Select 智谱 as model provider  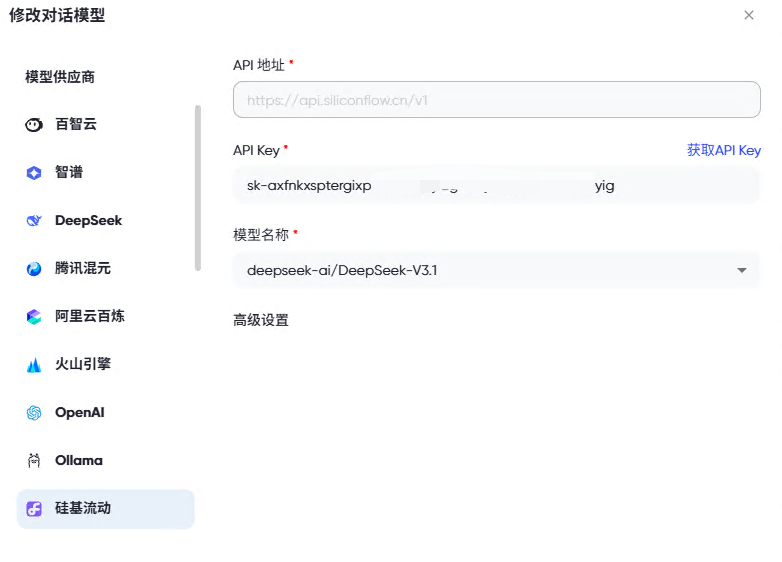point(106,173)
